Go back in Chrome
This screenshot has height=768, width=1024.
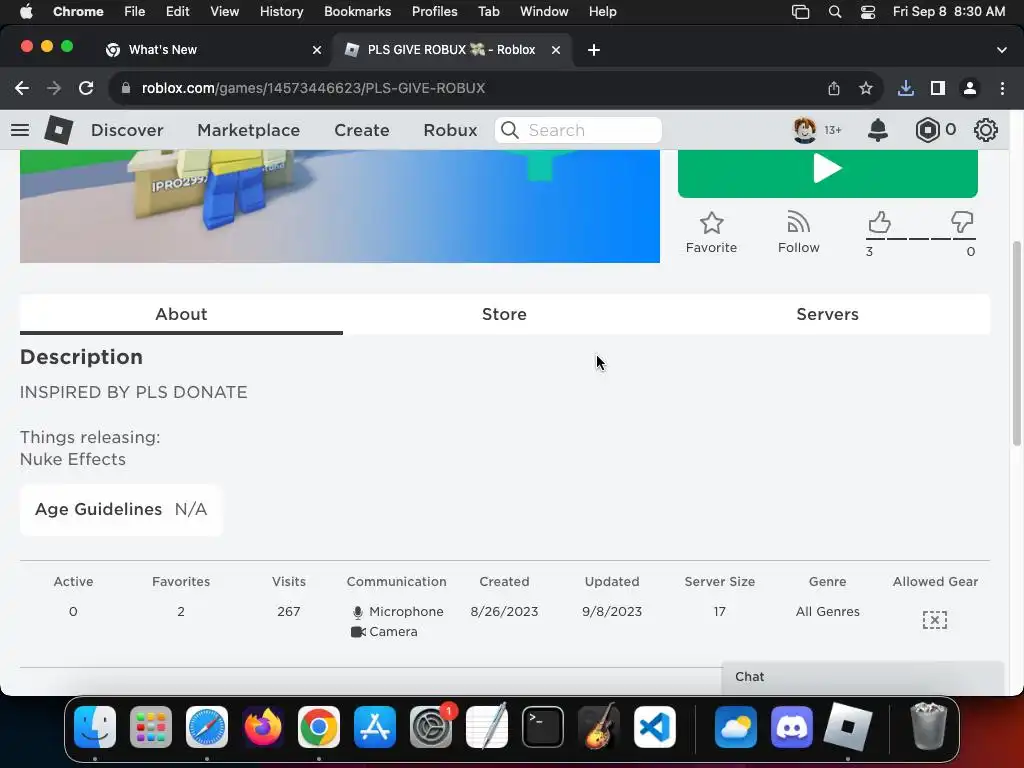click(x=22, y=88)
